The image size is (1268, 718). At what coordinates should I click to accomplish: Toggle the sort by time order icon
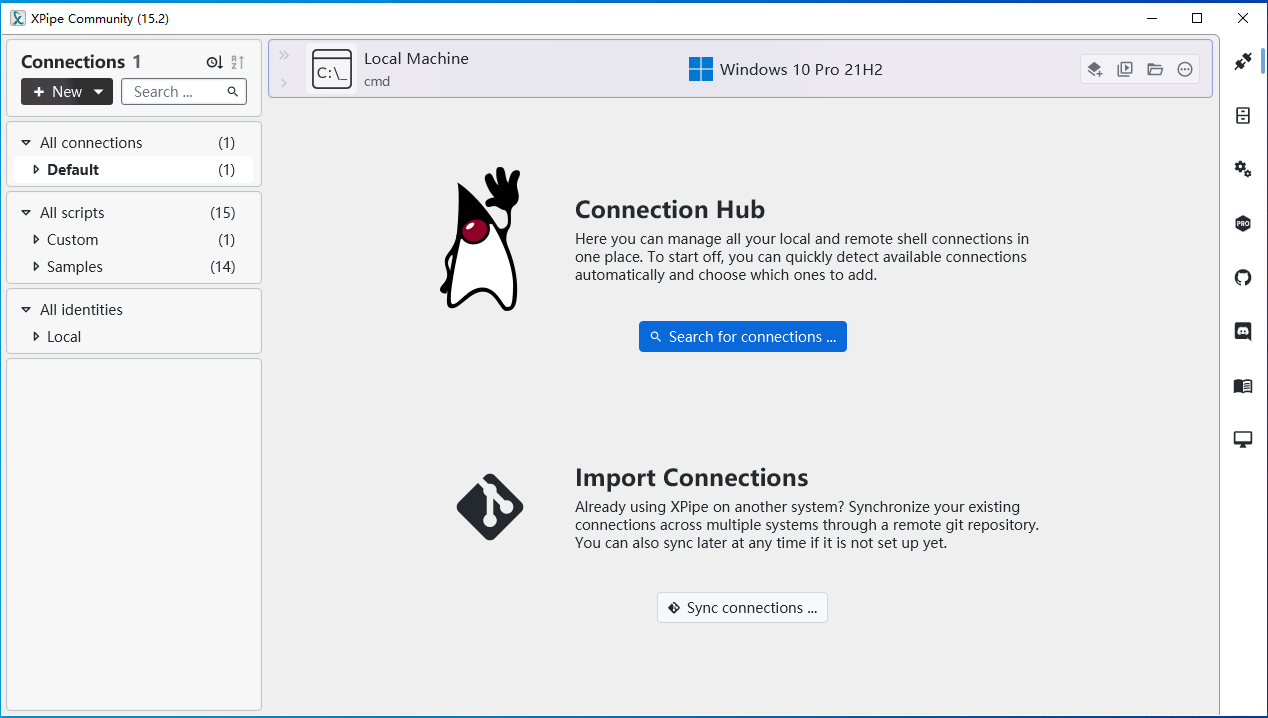tap(214, 62)
